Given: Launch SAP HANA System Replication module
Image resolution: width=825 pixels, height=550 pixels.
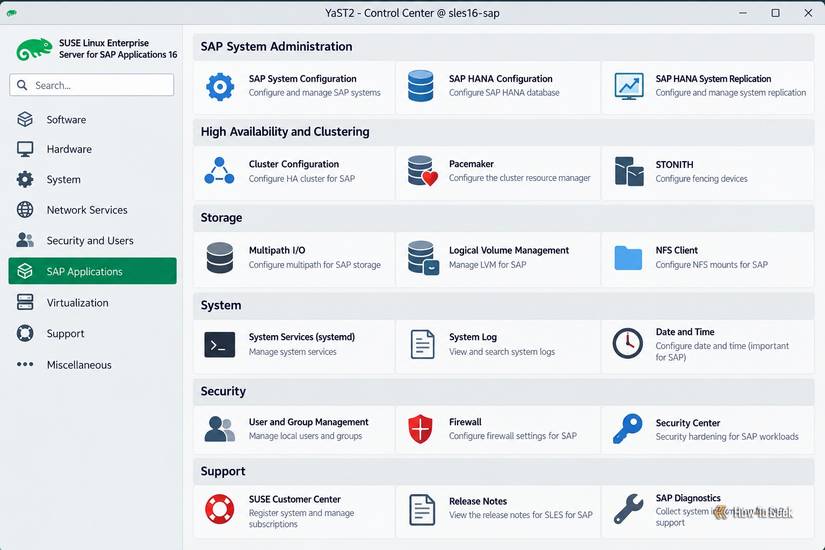Looking at the screenshot, I should coord(708,87).
